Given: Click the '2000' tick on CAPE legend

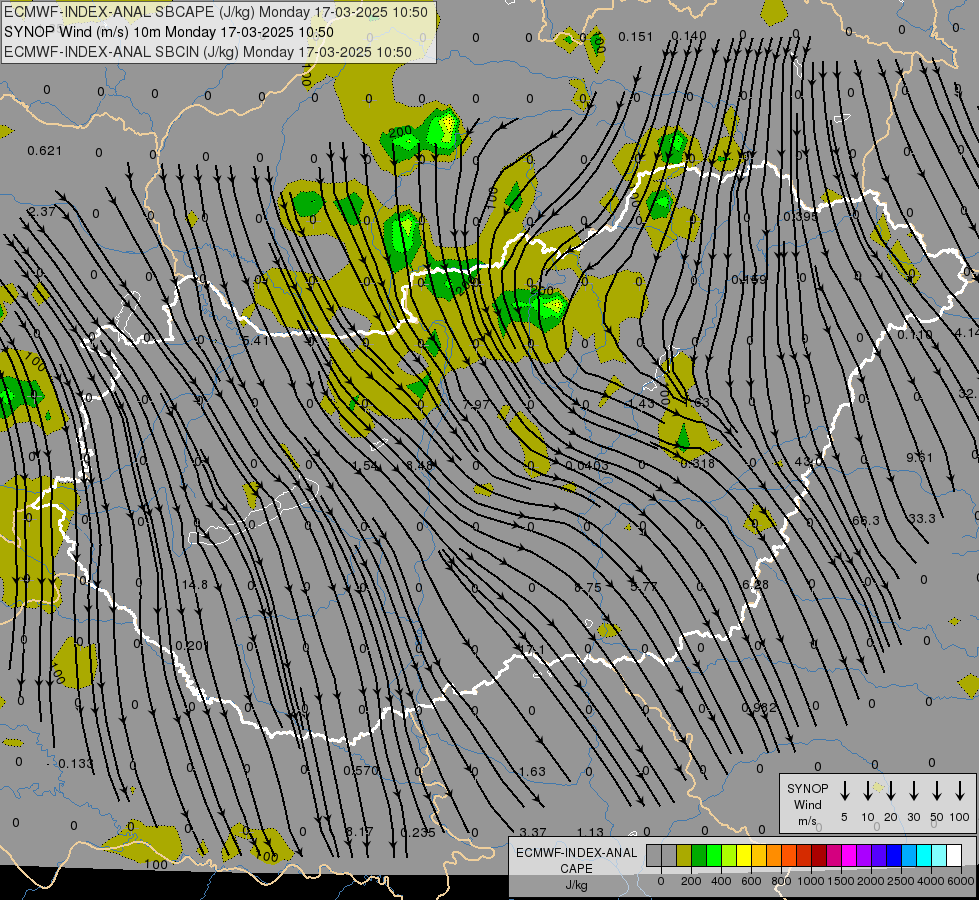Looking at the screenshot, I should (870, 881).
